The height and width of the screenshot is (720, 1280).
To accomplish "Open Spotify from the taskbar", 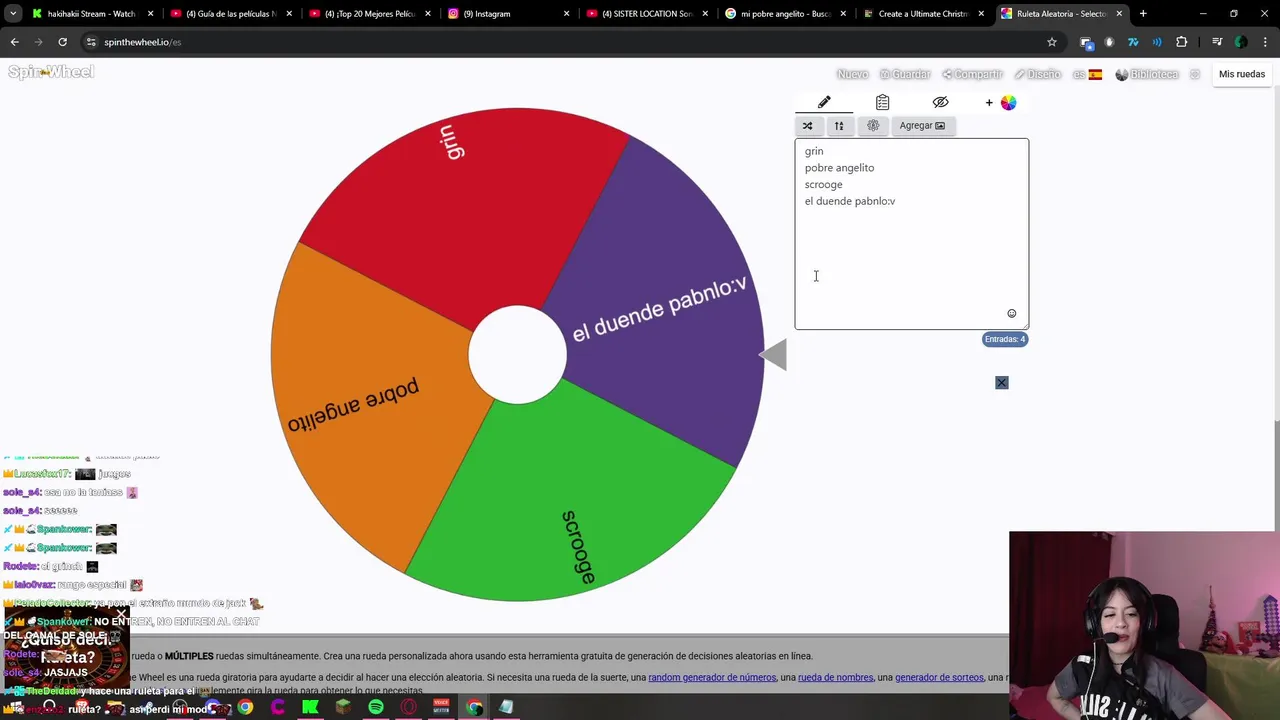I will 376,707.
